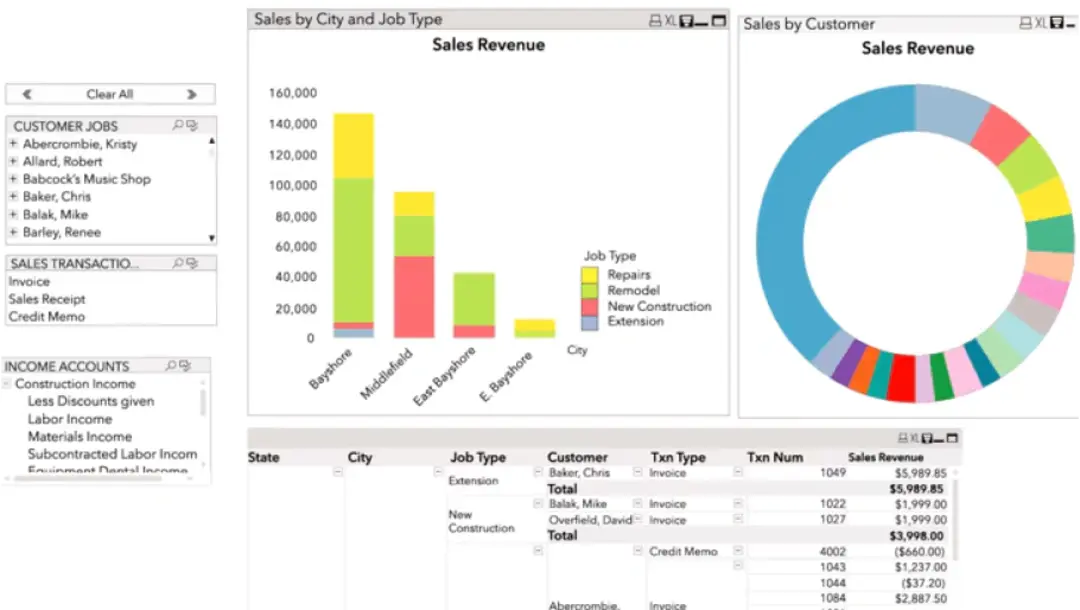Expand Baker, Chris in Customer Jobs list
The image size is (1080, 610).
[13, 196]
